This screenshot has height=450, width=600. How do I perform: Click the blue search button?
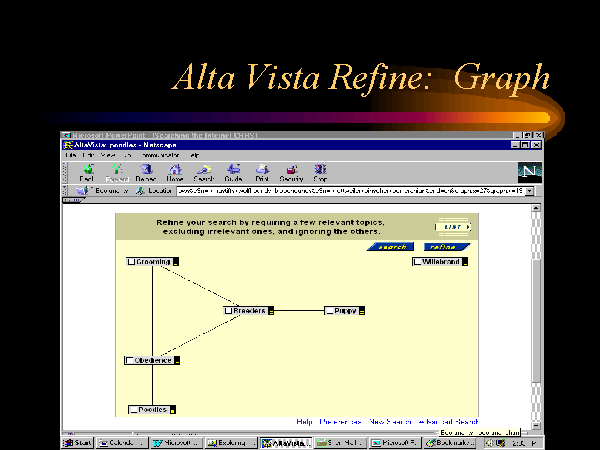[x=391, y=246]
